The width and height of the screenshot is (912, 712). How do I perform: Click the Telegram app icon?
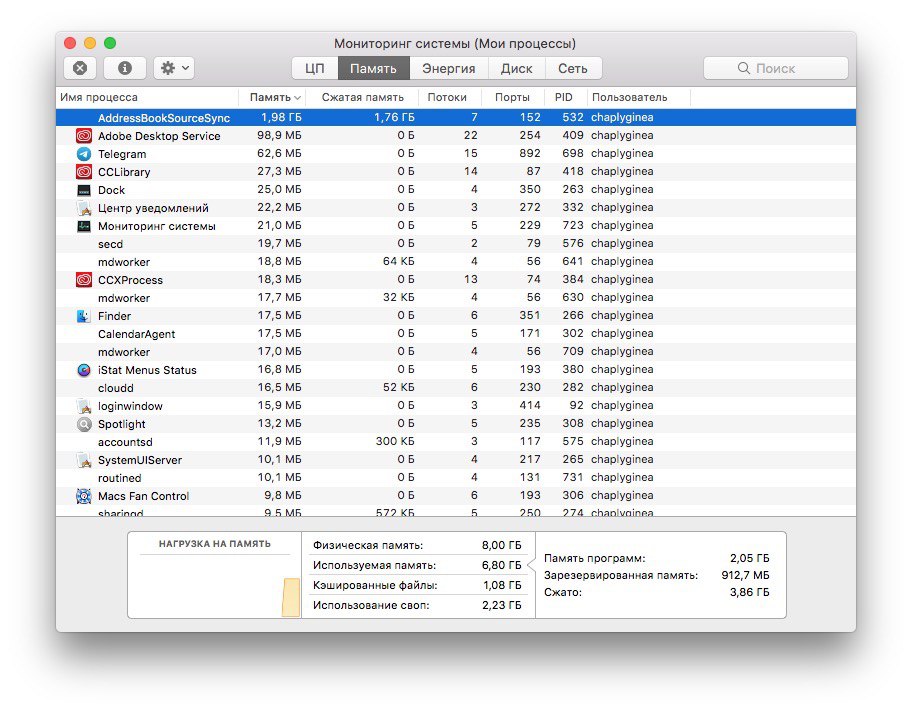pyautogui.click(x=84, y=154)
